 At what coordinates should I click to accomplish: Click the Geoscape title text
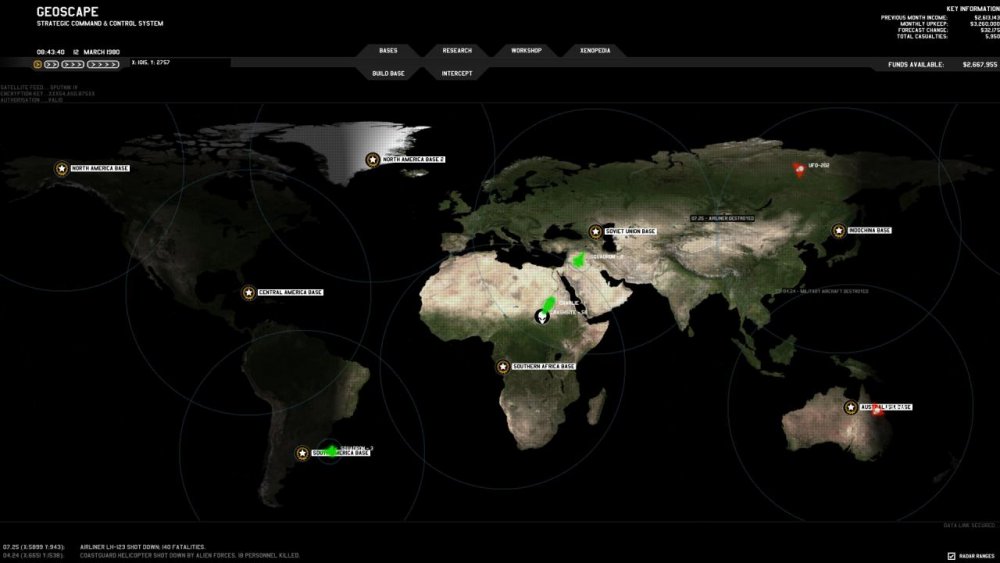click(x=67, y=12)
